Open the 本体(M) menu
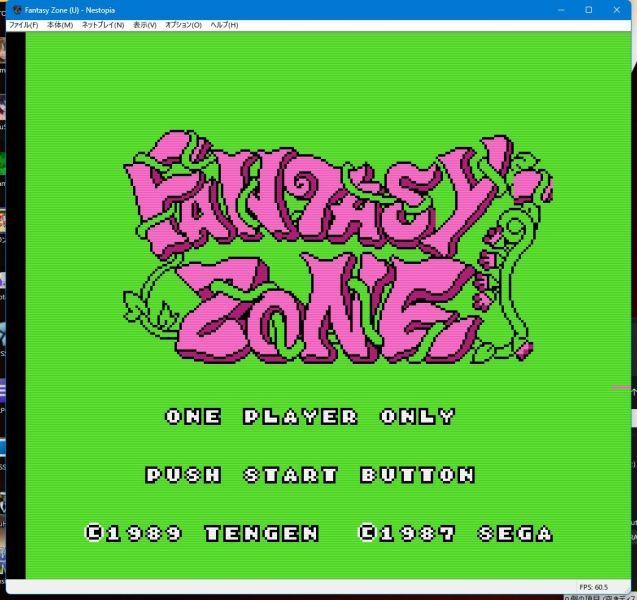Viewport: 637px width, 600px height. 60,25
